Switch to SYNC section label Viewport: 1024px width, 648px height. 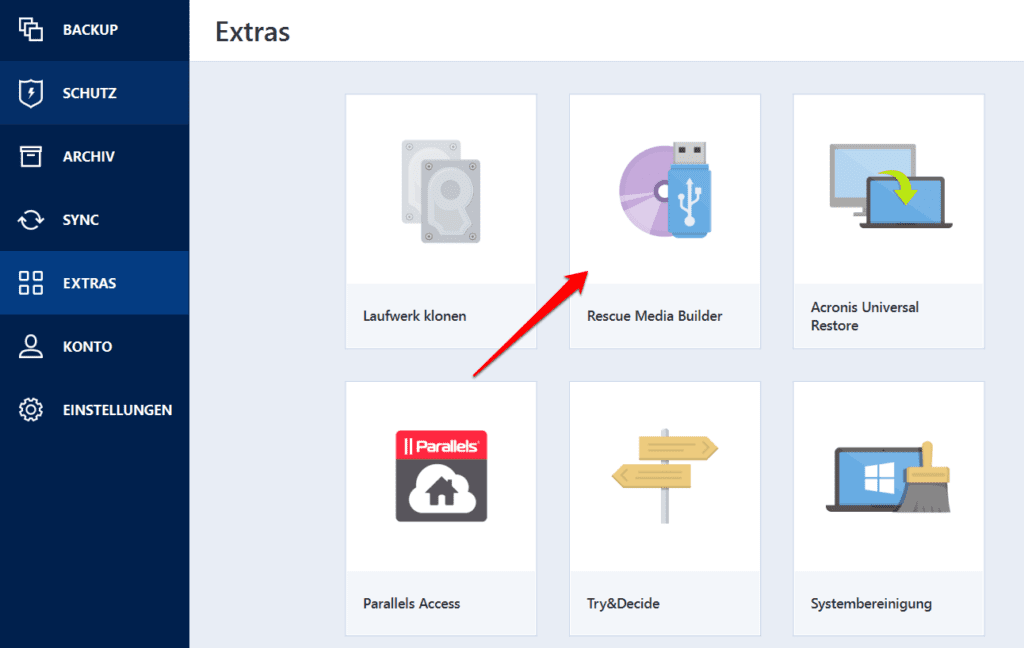tap(81, 220)
